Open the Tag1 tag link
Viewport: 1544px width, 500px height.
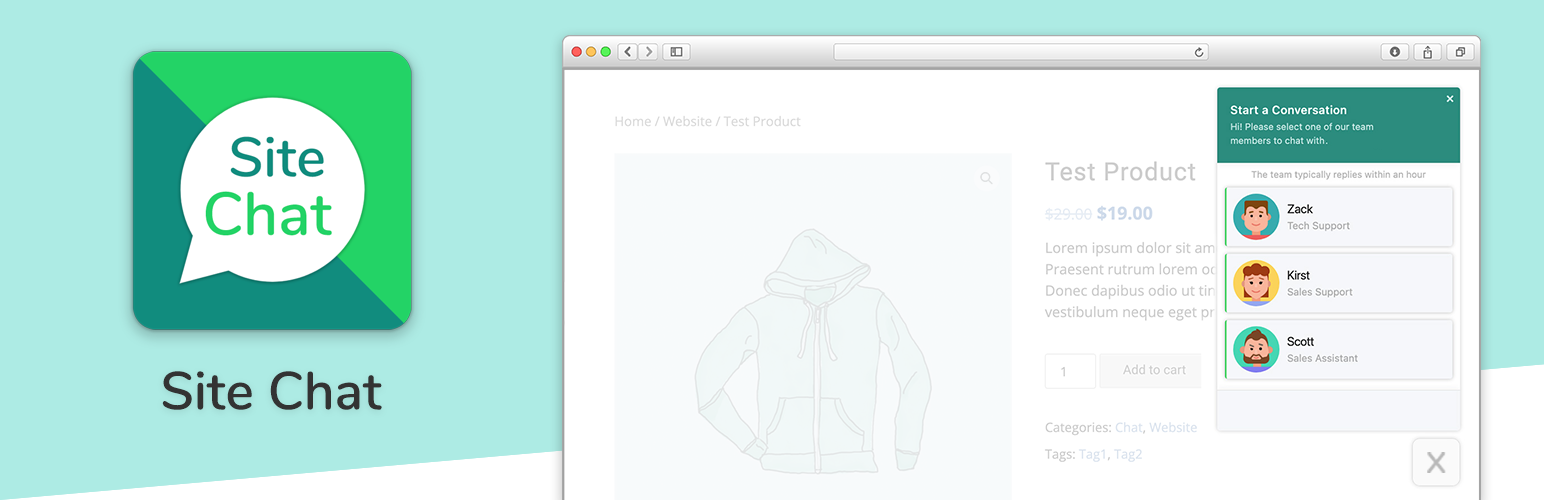(1093, 454)
